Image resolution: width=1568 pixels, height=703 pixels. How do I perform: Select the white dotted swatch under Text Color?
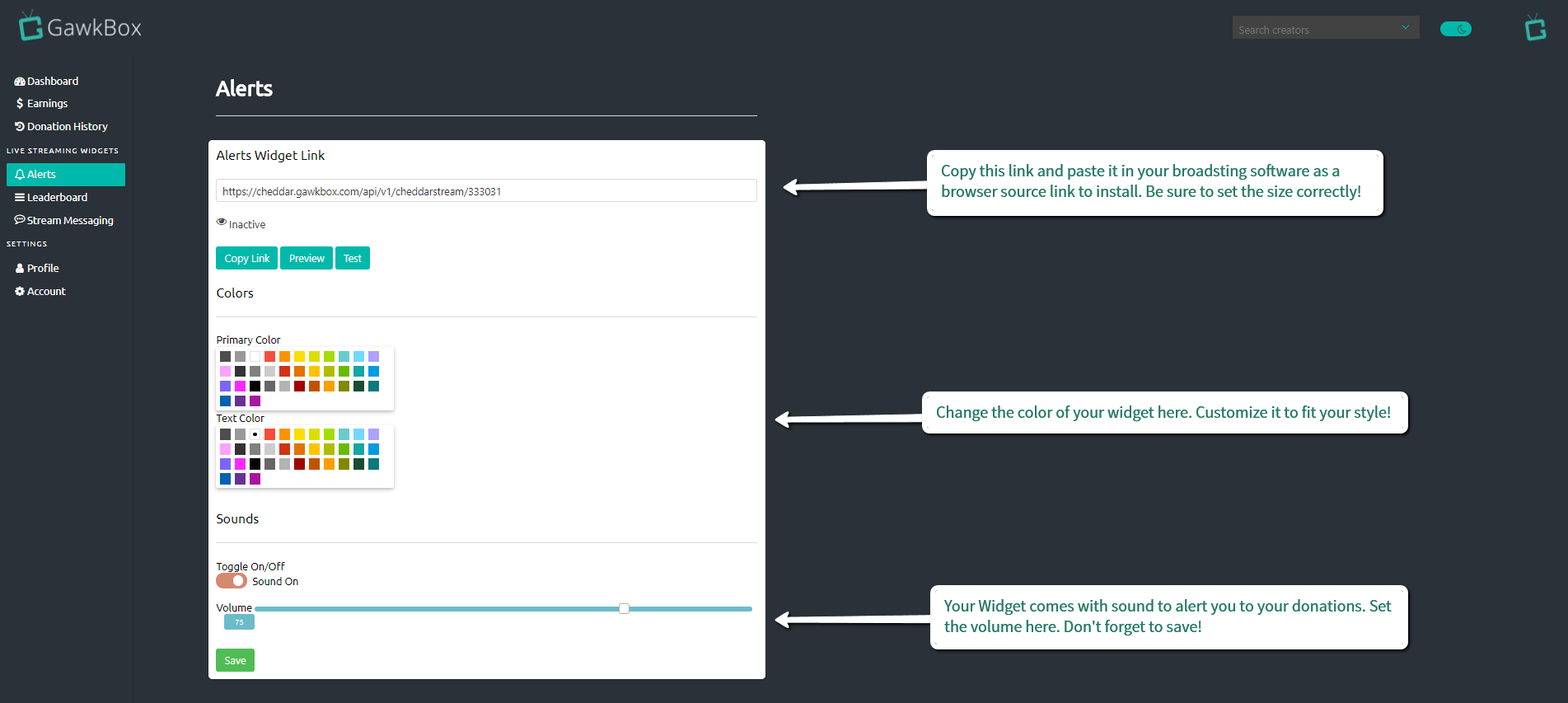(x=255, y=434)
